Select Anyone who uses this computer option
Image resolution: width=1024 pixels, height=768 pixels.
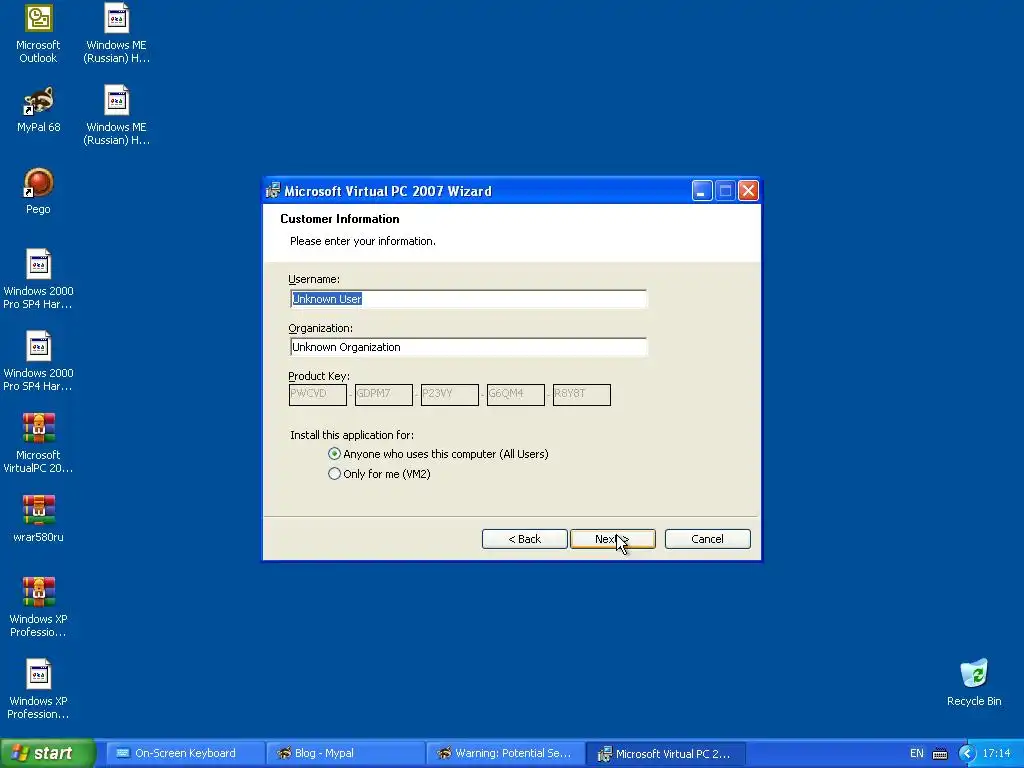(439, 454)
